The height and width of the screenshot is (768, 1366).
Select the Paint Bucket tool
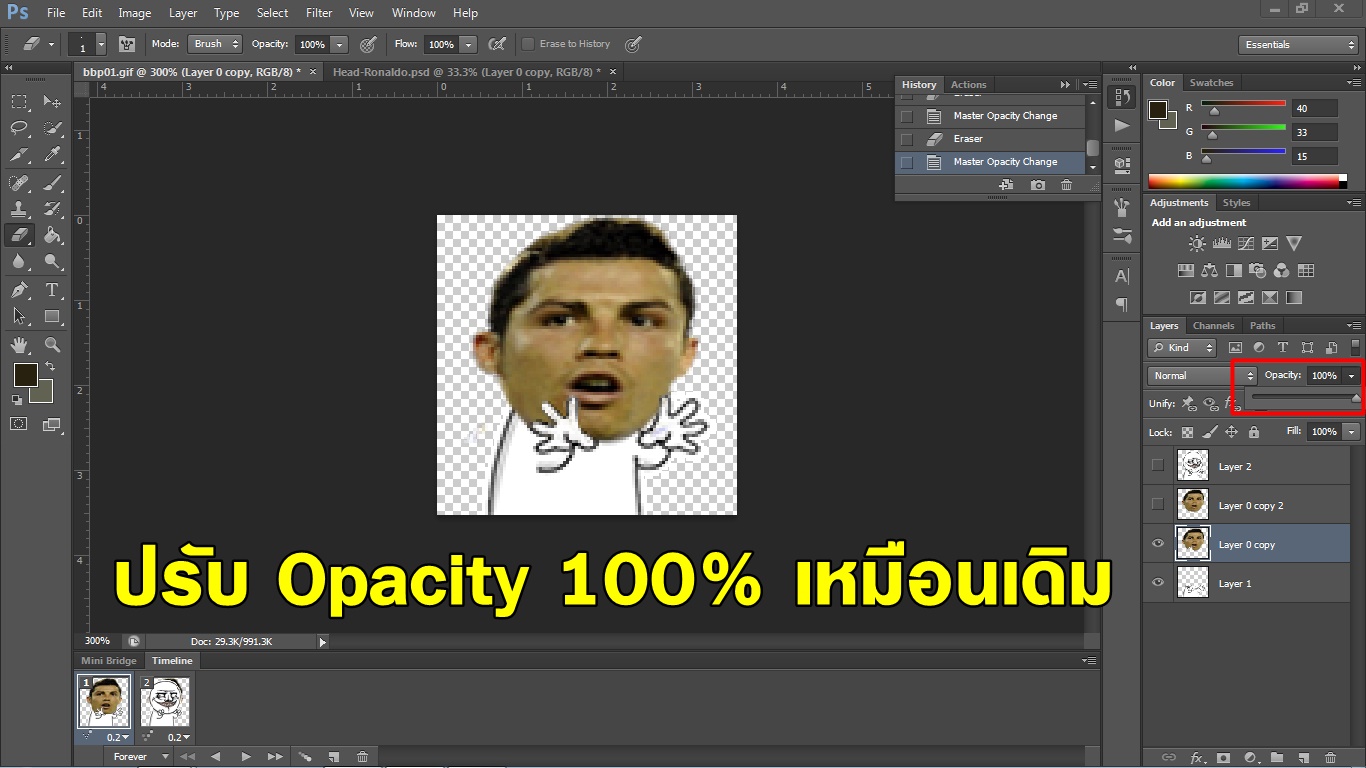[x=52, y=236]
